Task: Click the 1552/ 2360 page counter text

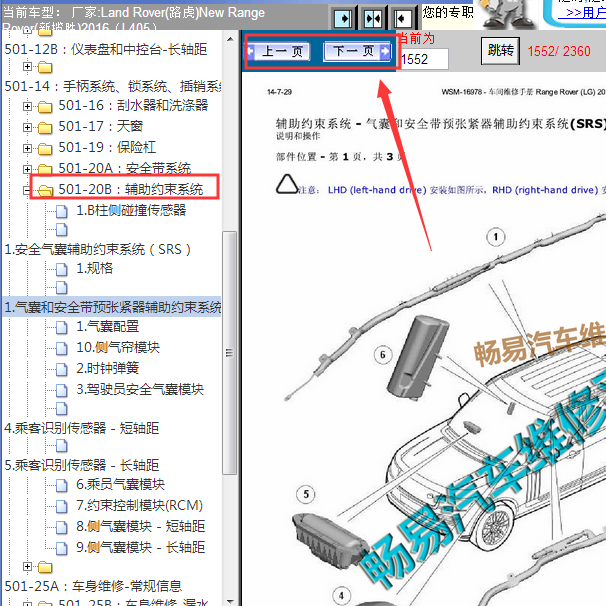Action: tap(559, 51)
